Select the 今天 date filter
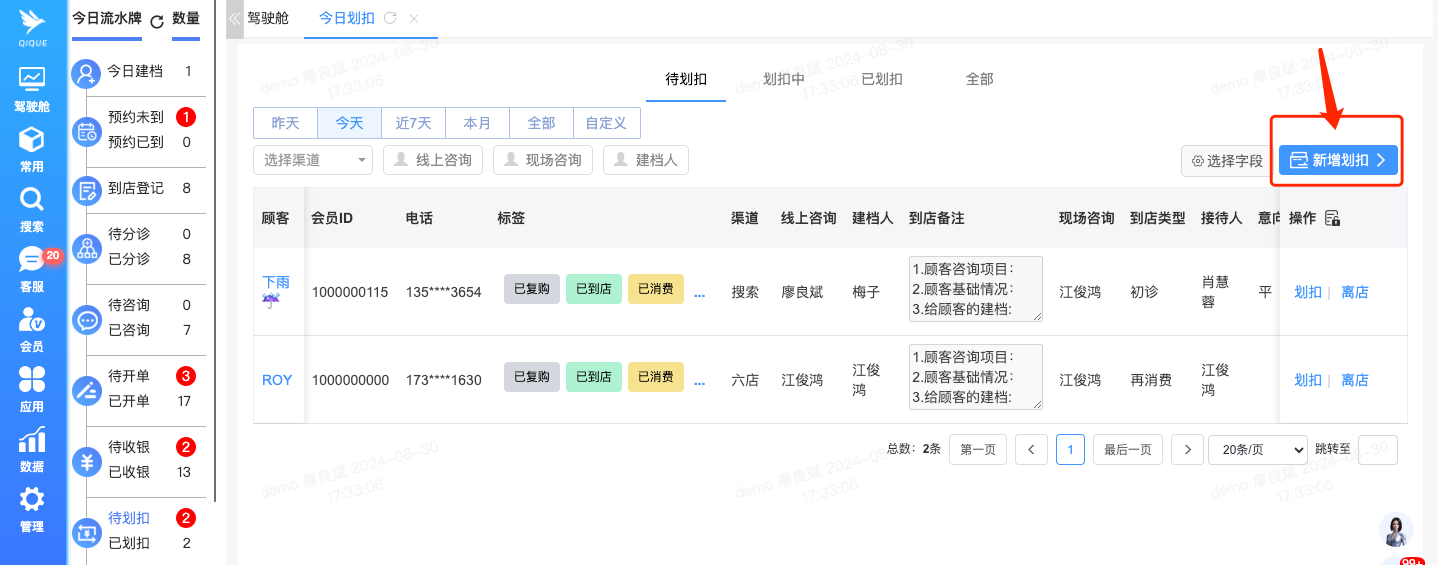Screen dimensions: 1438x565 coord(349,123)
